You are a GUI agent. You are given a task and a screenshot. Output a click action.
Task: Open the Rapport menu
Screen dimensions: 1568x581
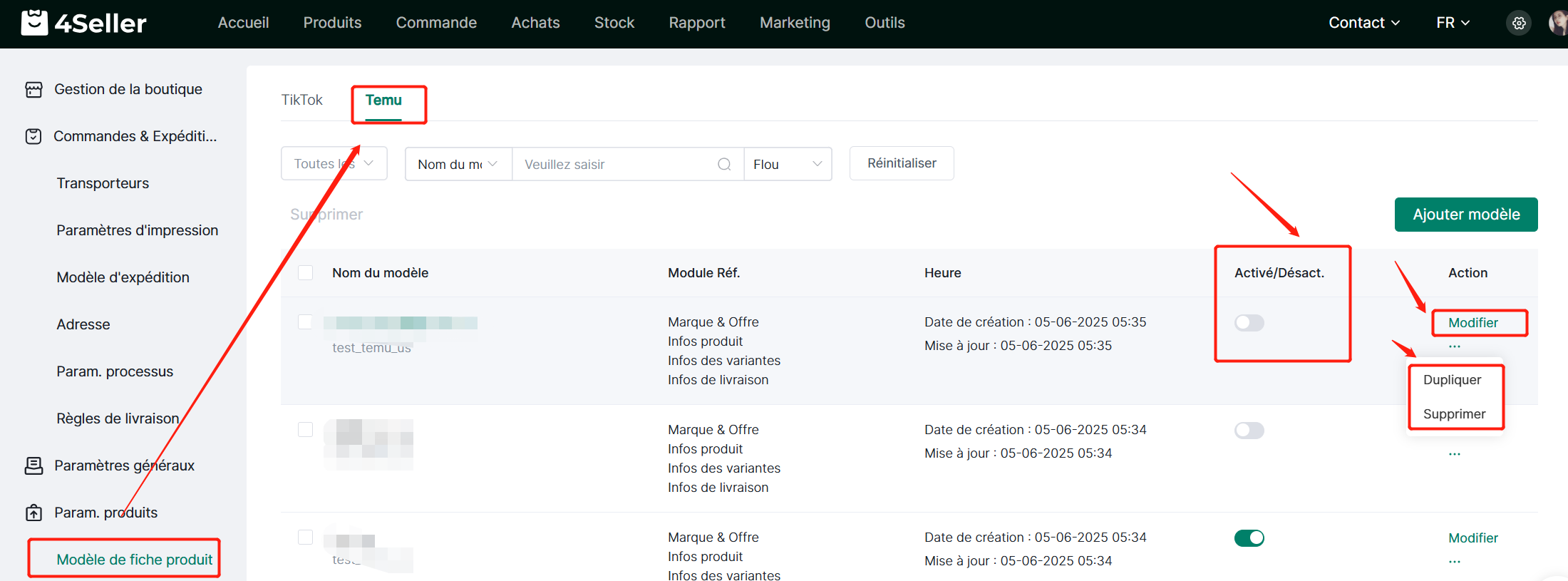click(697, 23)
